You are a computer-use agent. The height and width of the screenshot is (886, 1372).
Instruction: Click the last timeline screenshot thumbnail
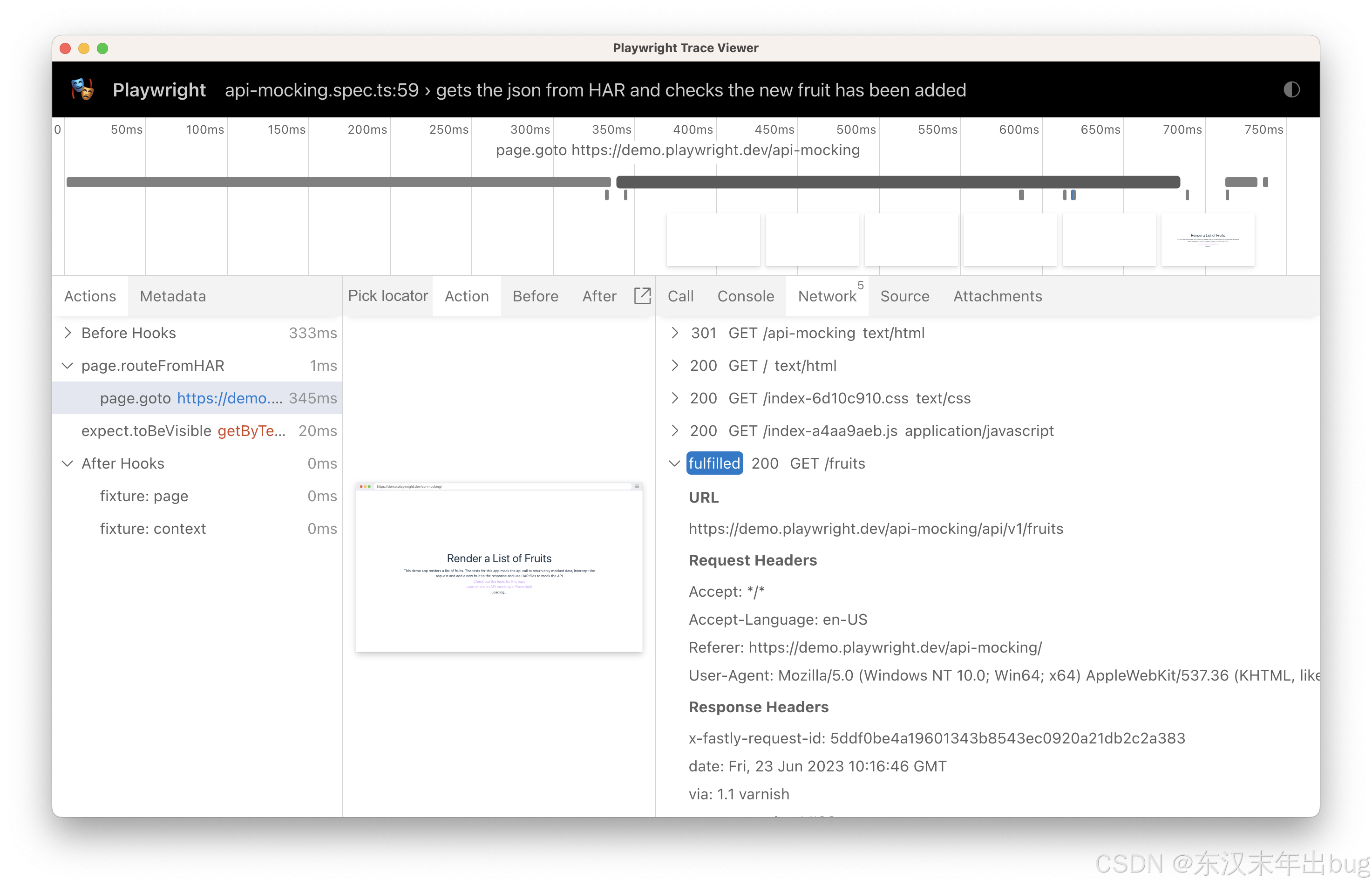pos(1207,240)
